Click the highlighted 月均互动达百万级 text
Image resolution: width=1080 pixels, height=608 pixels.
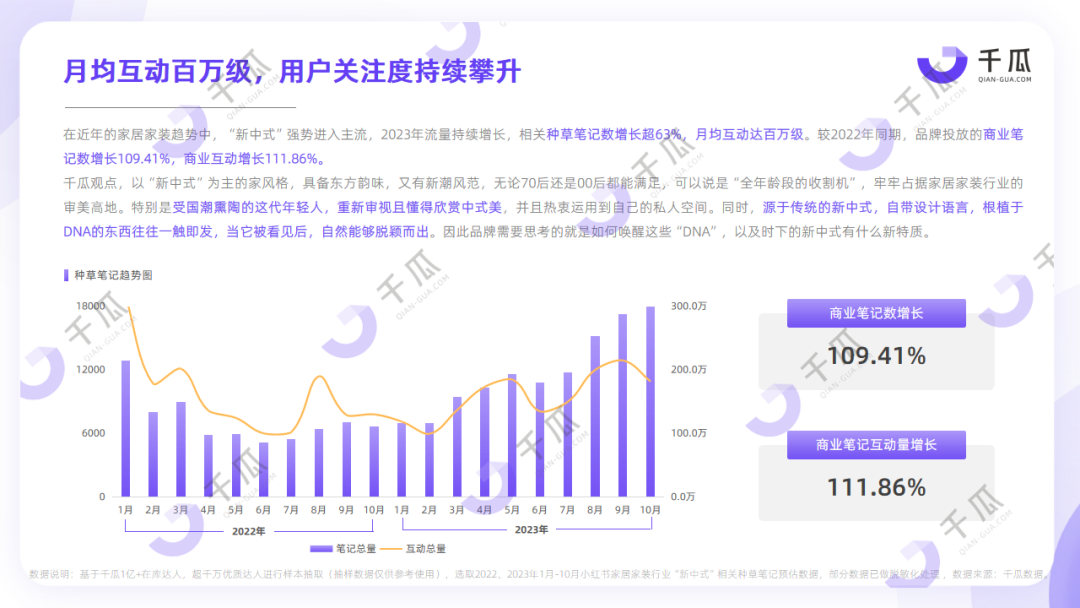pyautogui.click(x=749, y=134)
